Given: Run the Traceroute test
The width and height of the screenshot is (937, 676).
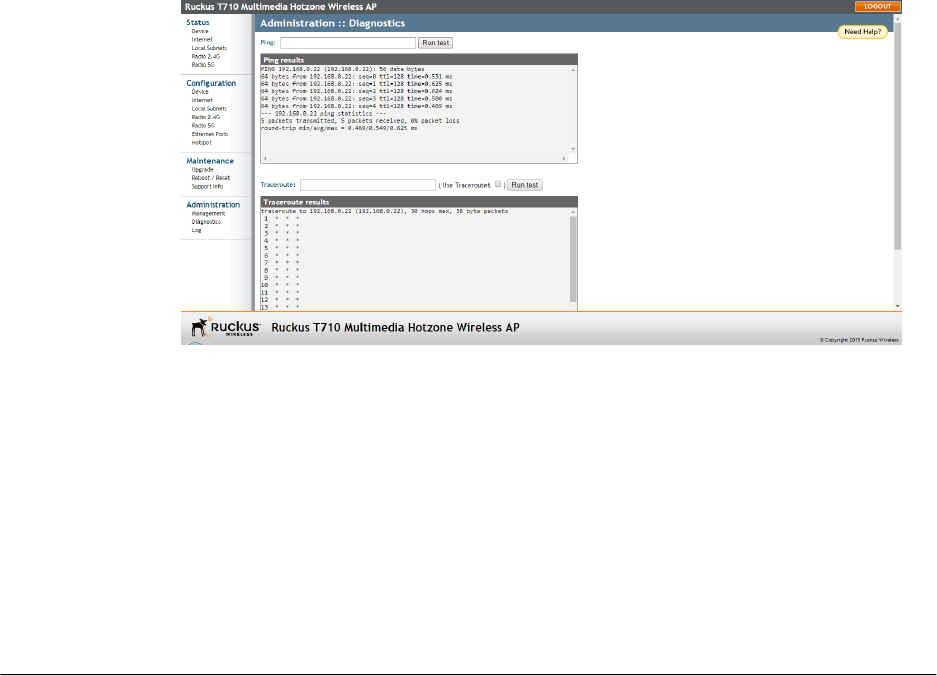Looking at the screenshot, I should click(525, 185).
